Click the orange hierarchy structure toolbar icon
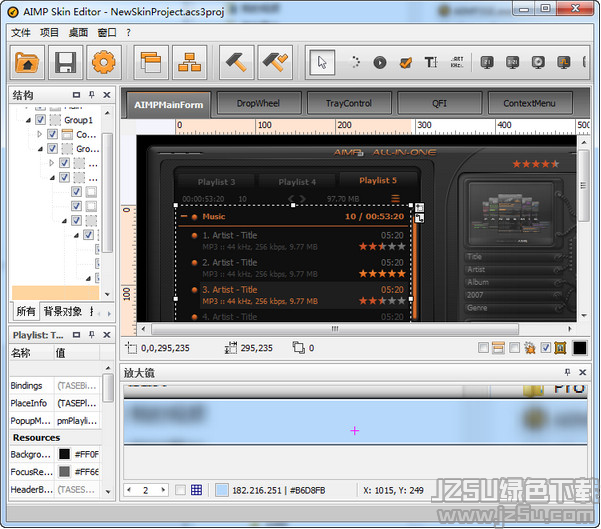This screenshot has height=529, width=601. tap(189, 62)
